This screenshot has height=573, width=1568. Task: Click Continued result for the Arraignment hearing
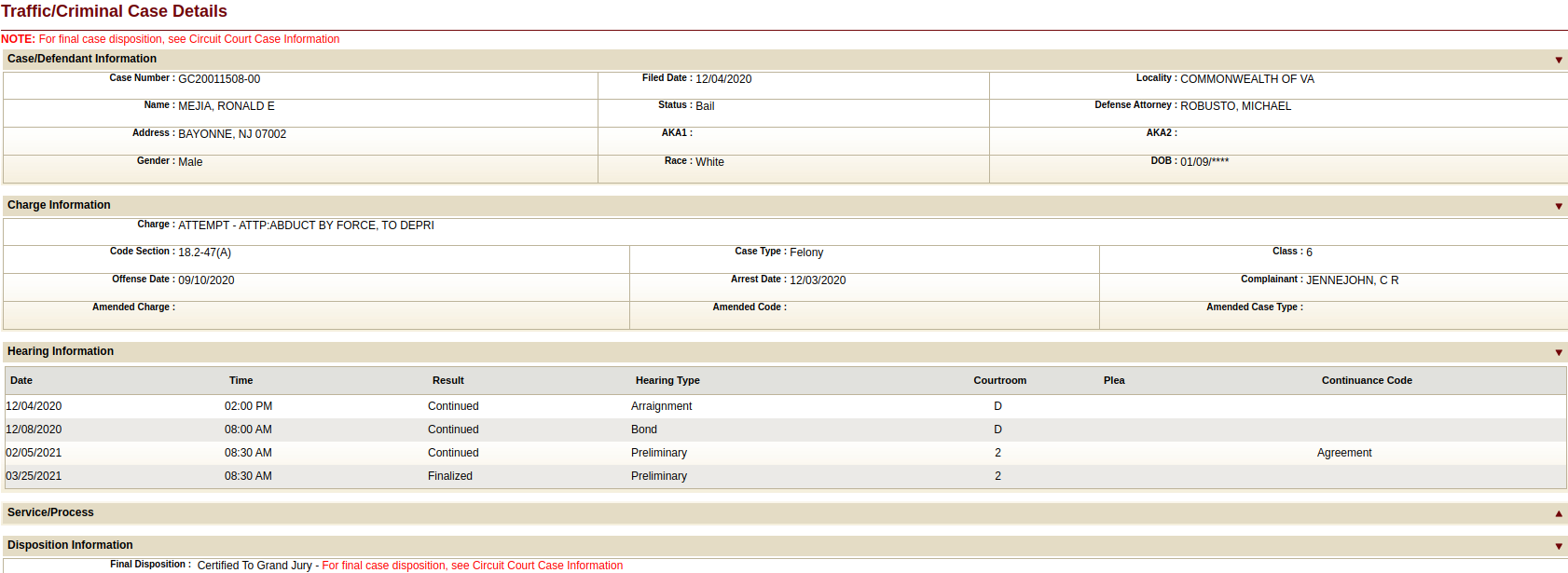click(453, 406)
